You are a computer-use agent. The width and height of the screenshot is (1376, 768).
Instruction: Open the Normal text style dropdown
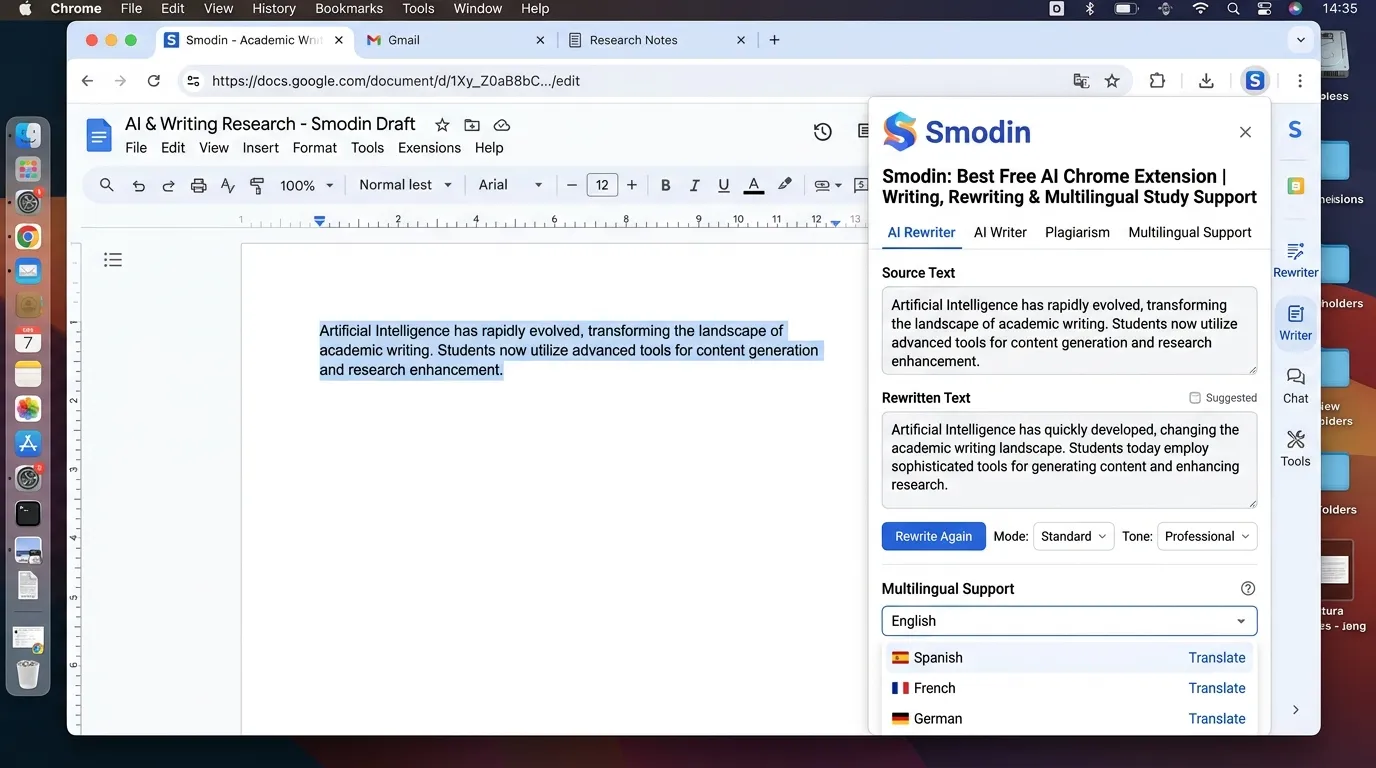coord(405,185)
